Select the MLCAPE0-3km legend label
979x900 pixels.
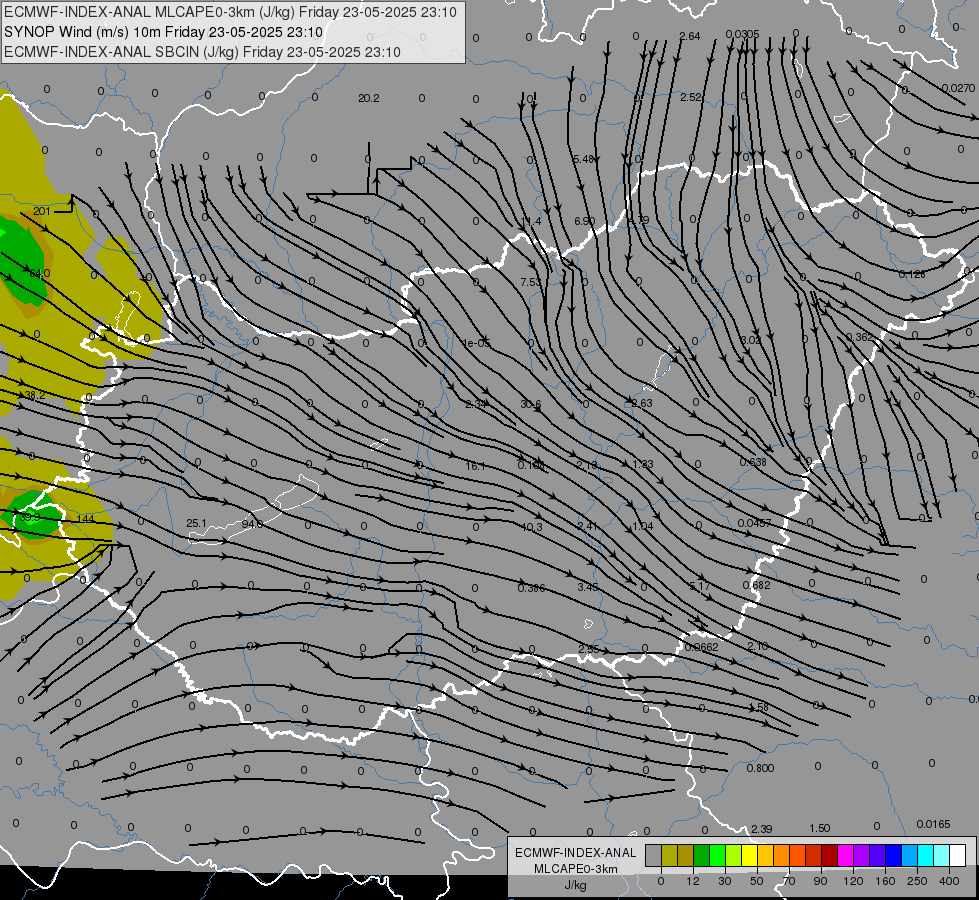click(x=575, y=869)
